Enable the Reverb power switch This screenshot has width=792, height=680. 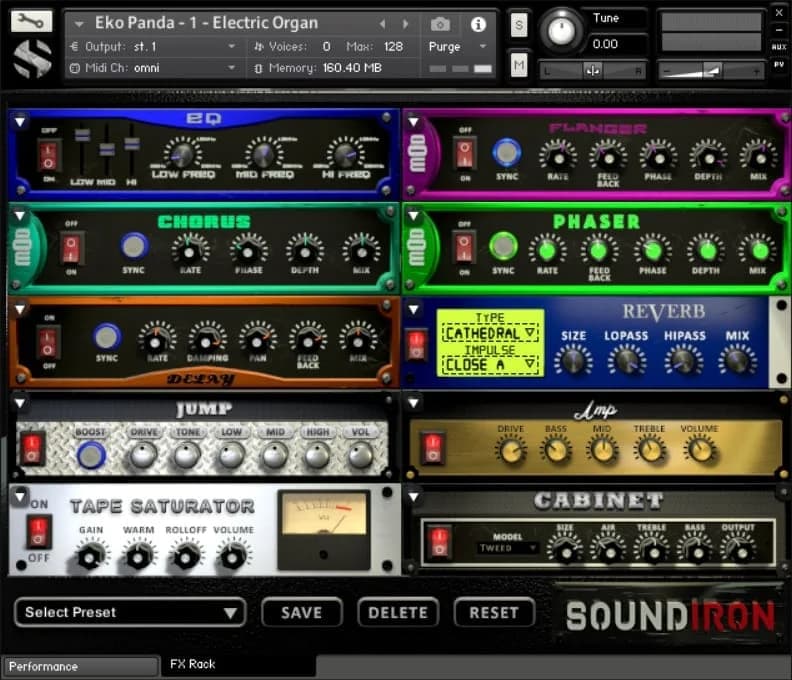tap(417, 344)
